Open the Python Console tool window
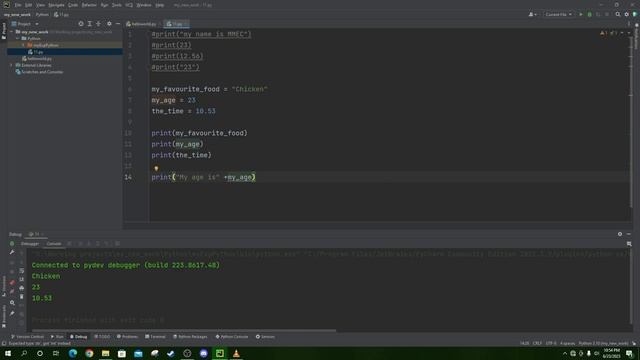Screen dimensions: 640x360 (232, 337)
